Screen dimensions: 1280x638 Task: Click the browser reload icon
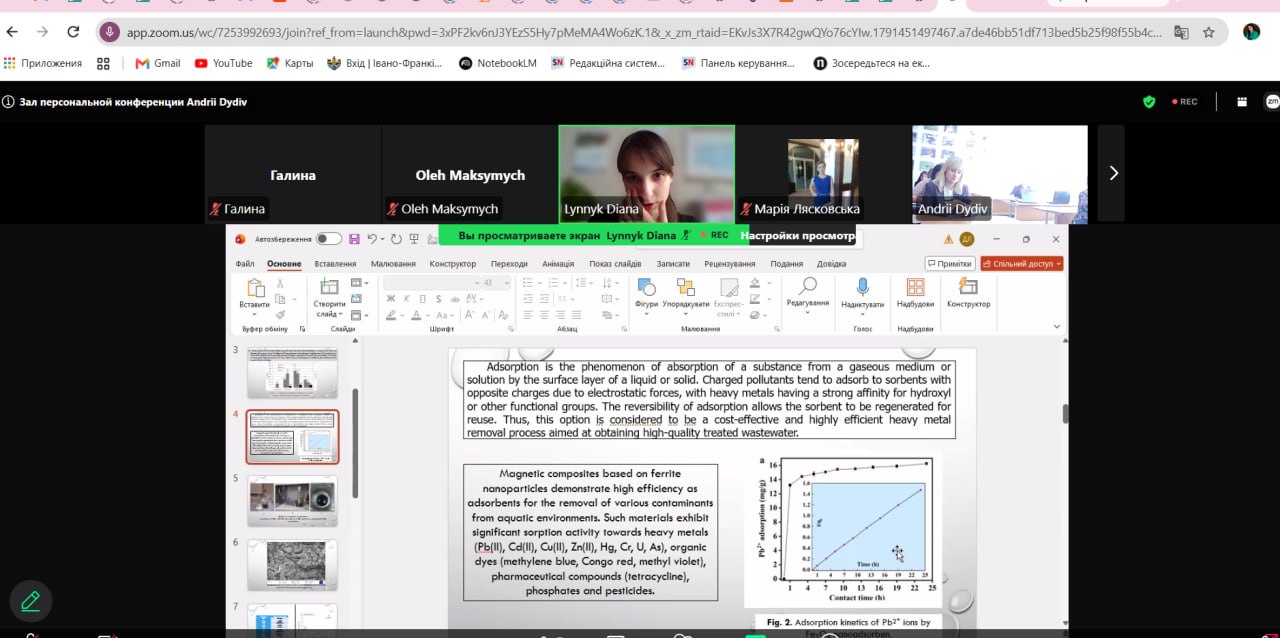point(72,32)
